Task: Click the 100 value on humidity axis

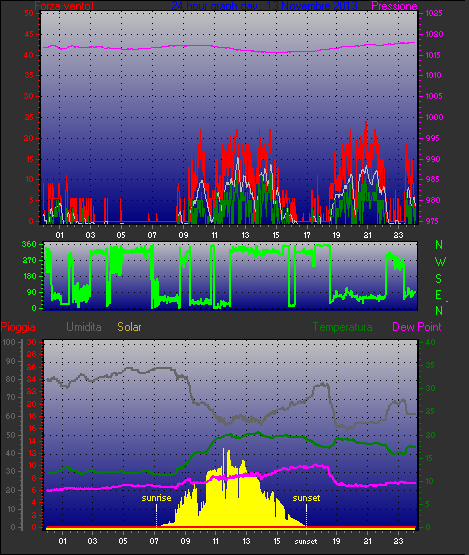Action: pos(9,342)
